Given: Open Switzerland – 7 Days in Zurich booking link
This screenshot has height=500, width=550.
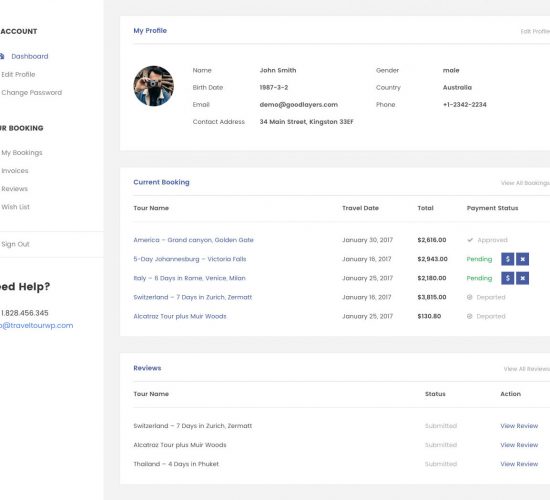Looking at the screenshot, I should pos(193,297).
